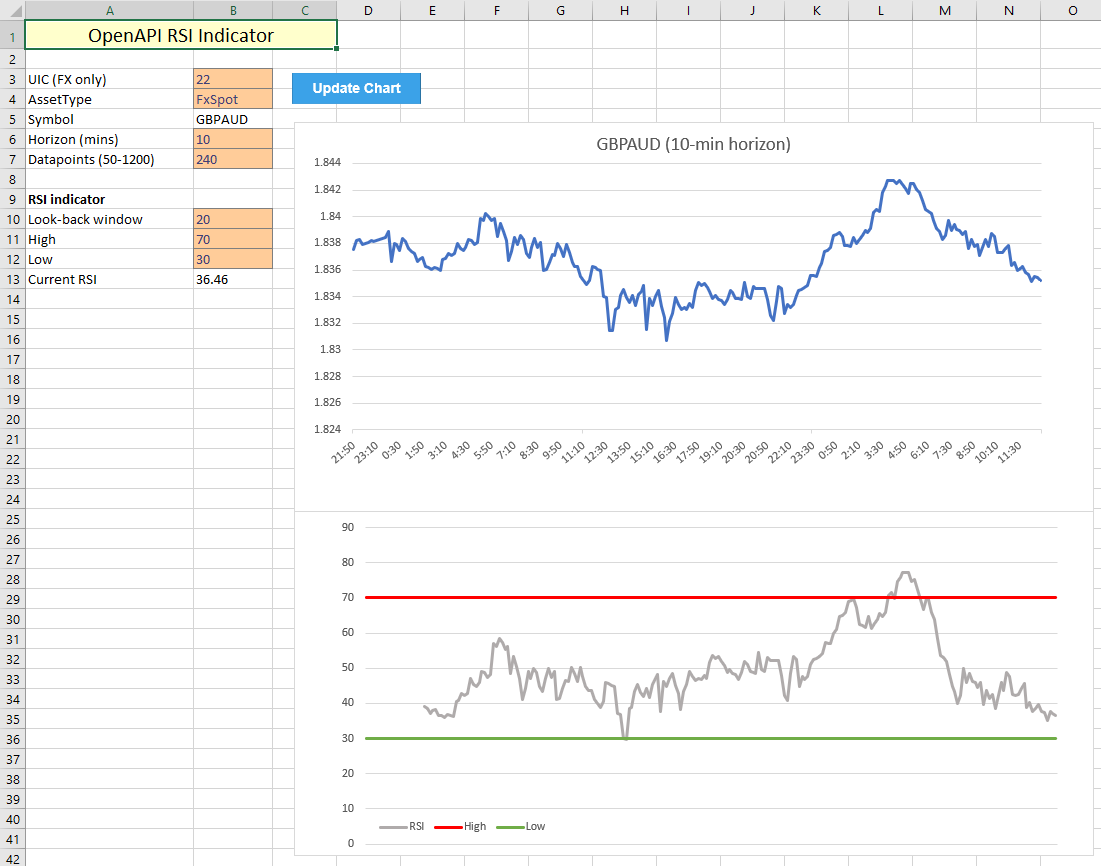
Task: Click the Symbol cell containing GBPAUD
Action: (232, 119)
